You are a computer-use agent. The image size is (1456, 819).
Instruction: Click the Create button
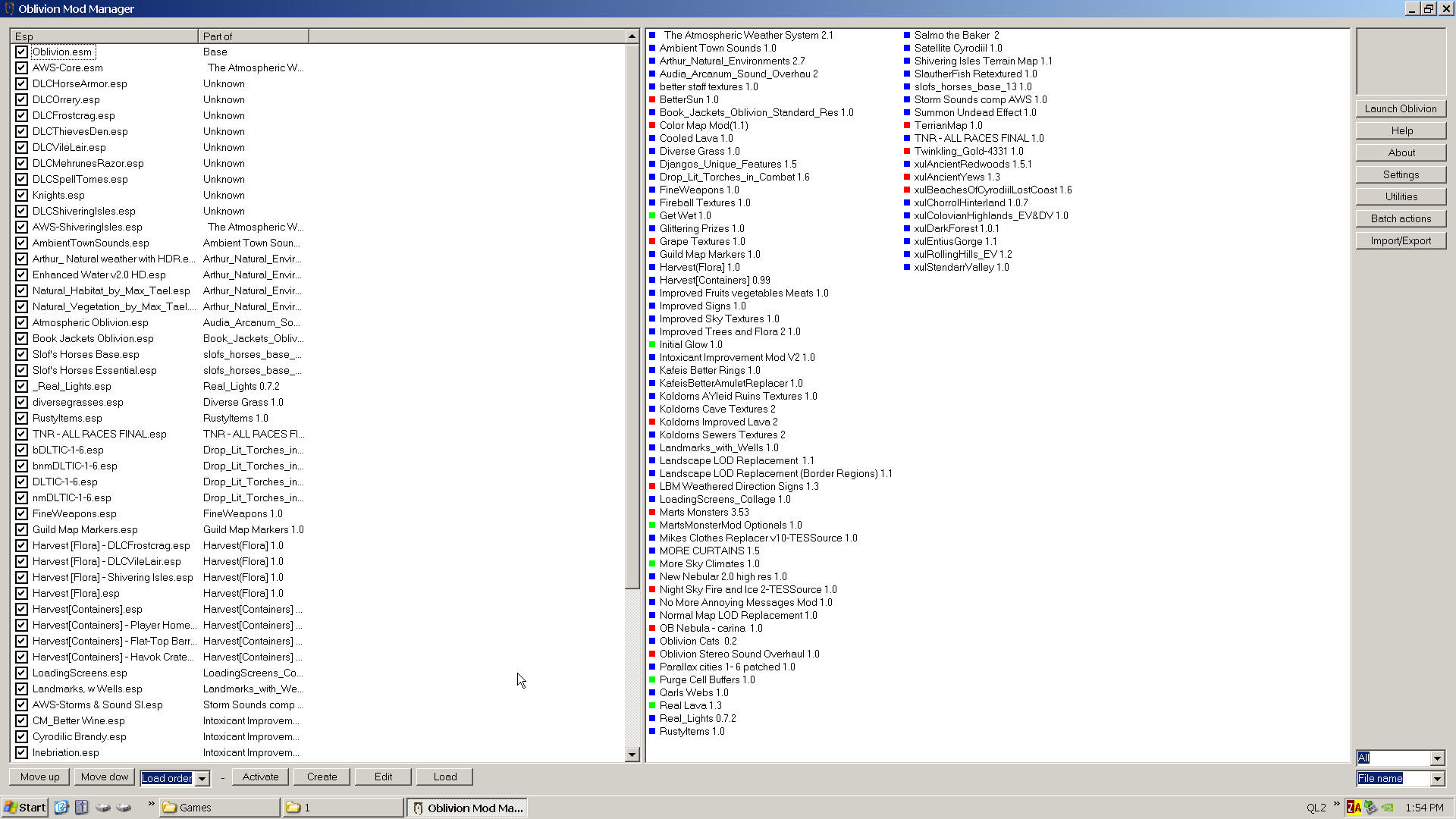pos(322,777)
